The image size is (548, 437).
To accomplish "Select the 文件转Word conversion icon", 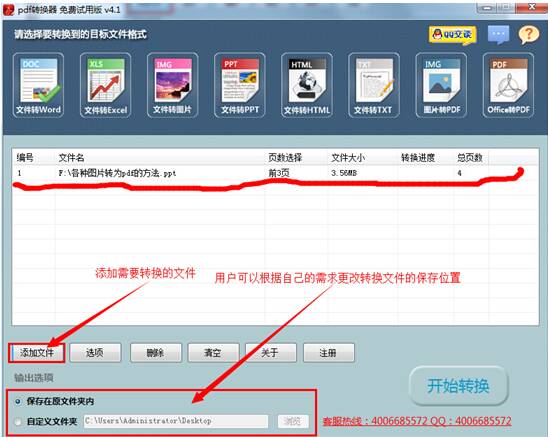I will coord(38,85).
